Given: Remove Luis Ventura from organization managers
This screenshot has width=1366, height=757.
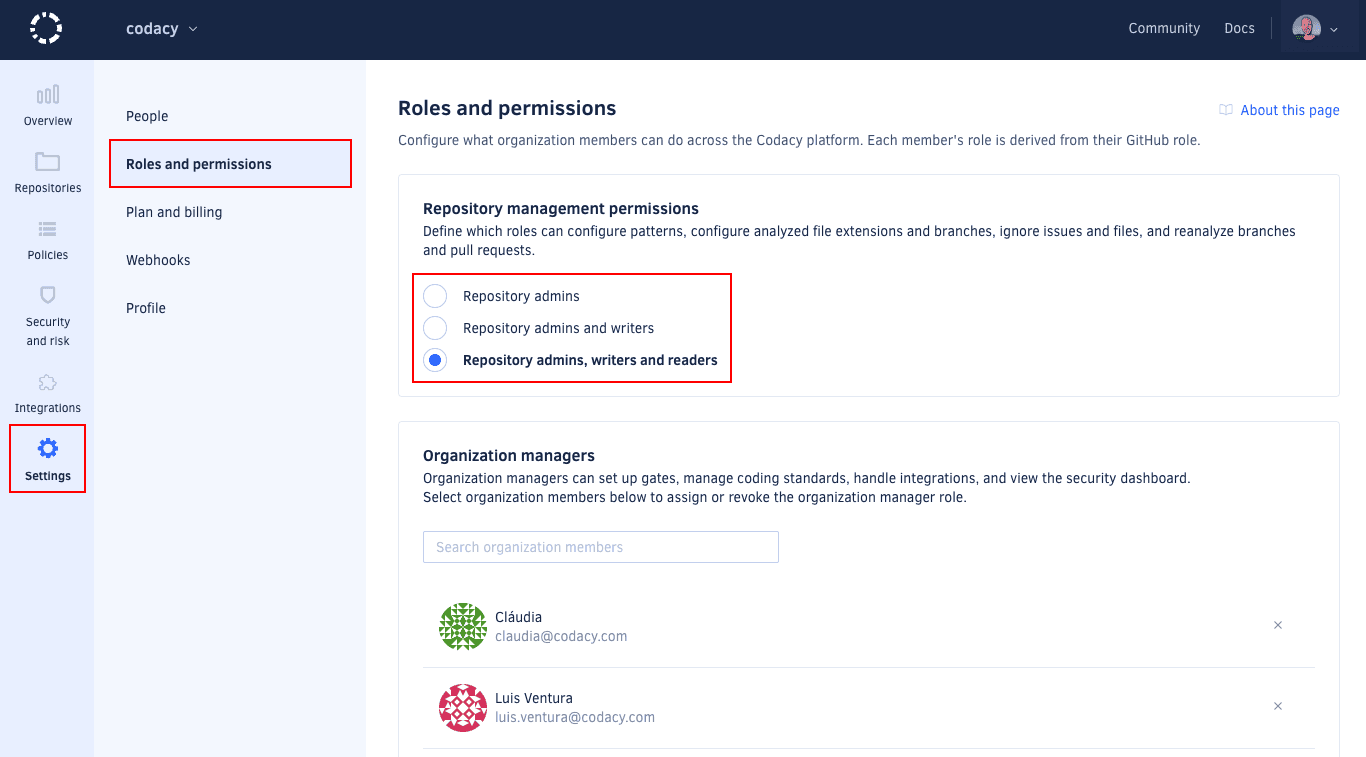Looking at the screenshot, I should 1277,706.
